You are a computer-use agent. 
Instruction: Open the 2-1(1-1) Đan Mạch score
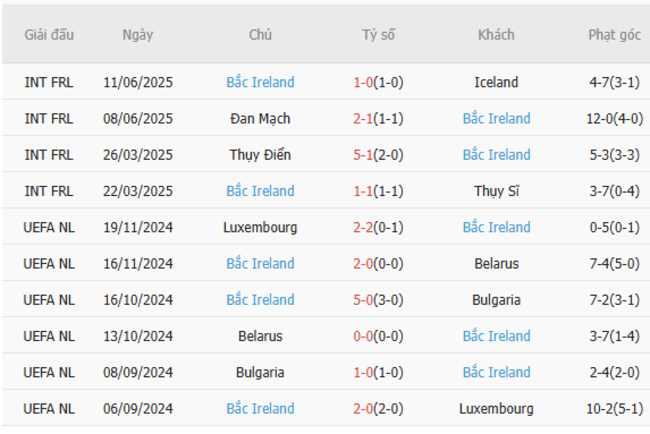378,118
